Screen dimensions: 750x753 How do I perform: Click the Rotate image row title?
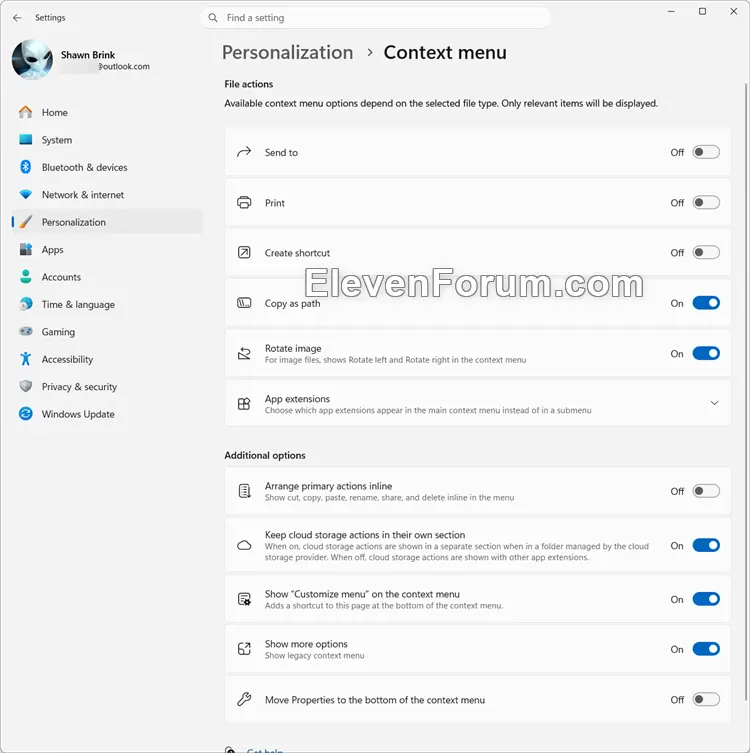pos(293,348)
